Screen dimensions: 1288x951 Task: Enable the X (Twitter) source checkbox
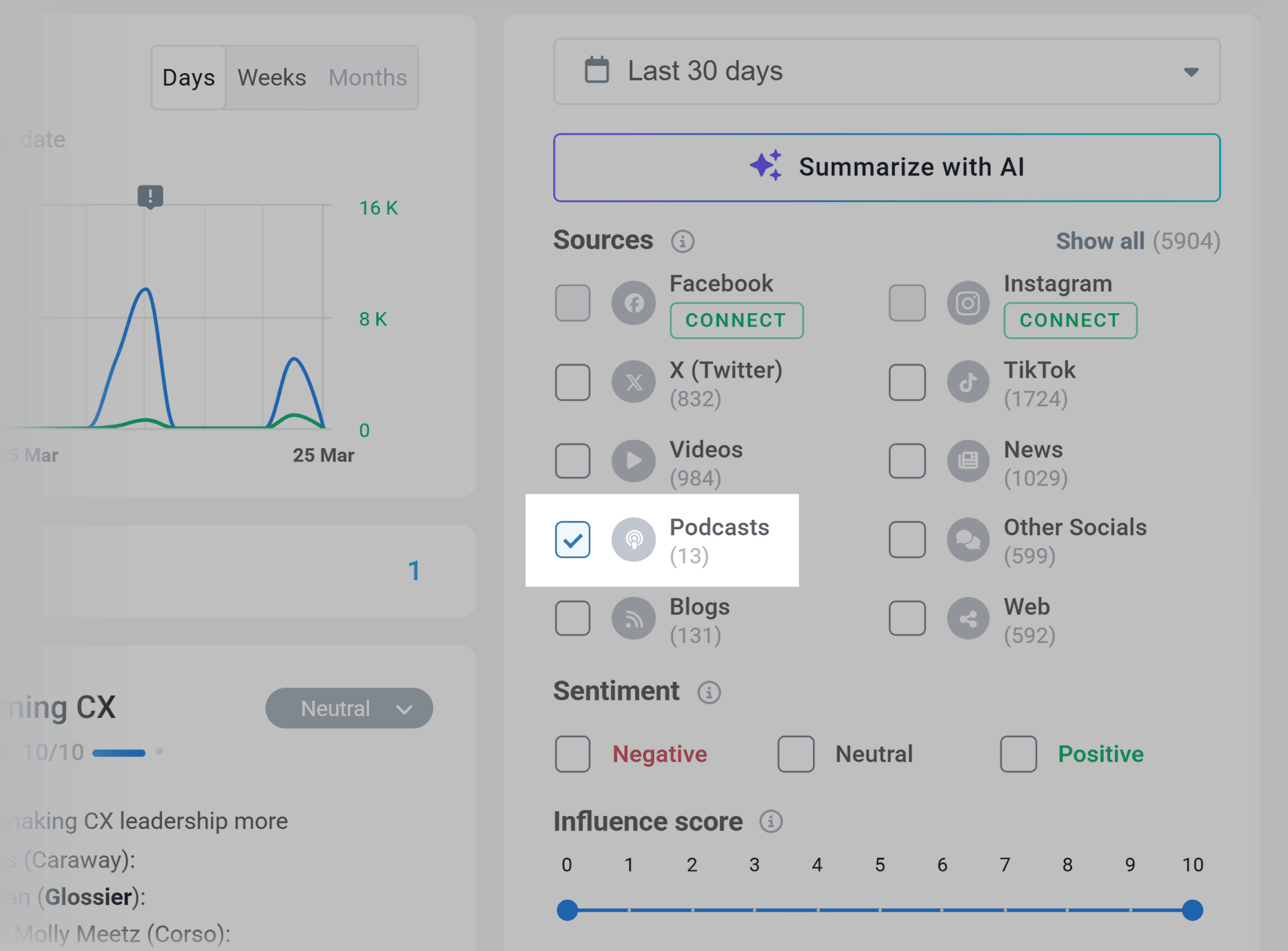(x=573, y=382)
